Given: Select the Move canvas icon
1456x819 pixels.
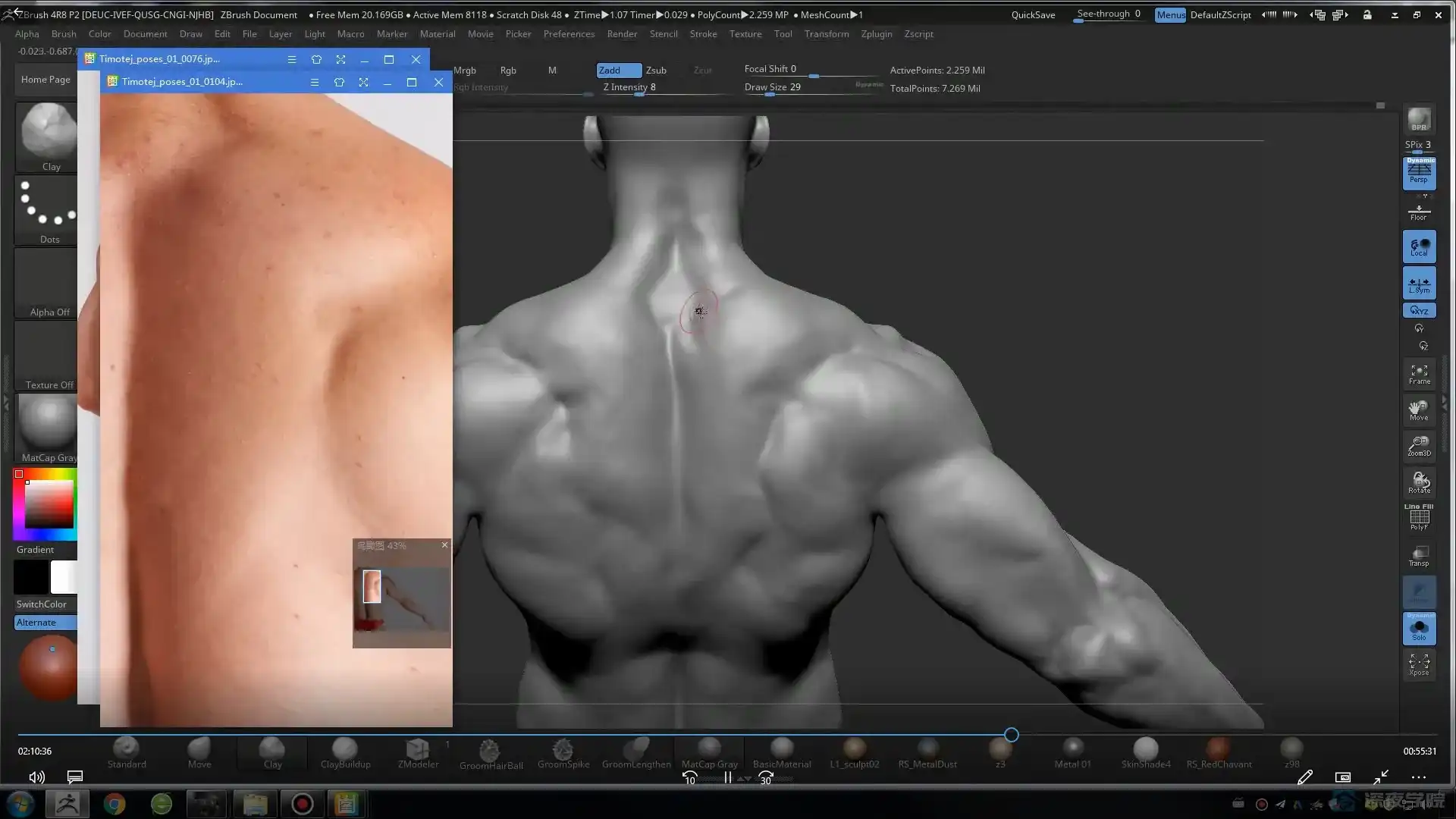Looking at the screenshot, I should click(1419, 409).
